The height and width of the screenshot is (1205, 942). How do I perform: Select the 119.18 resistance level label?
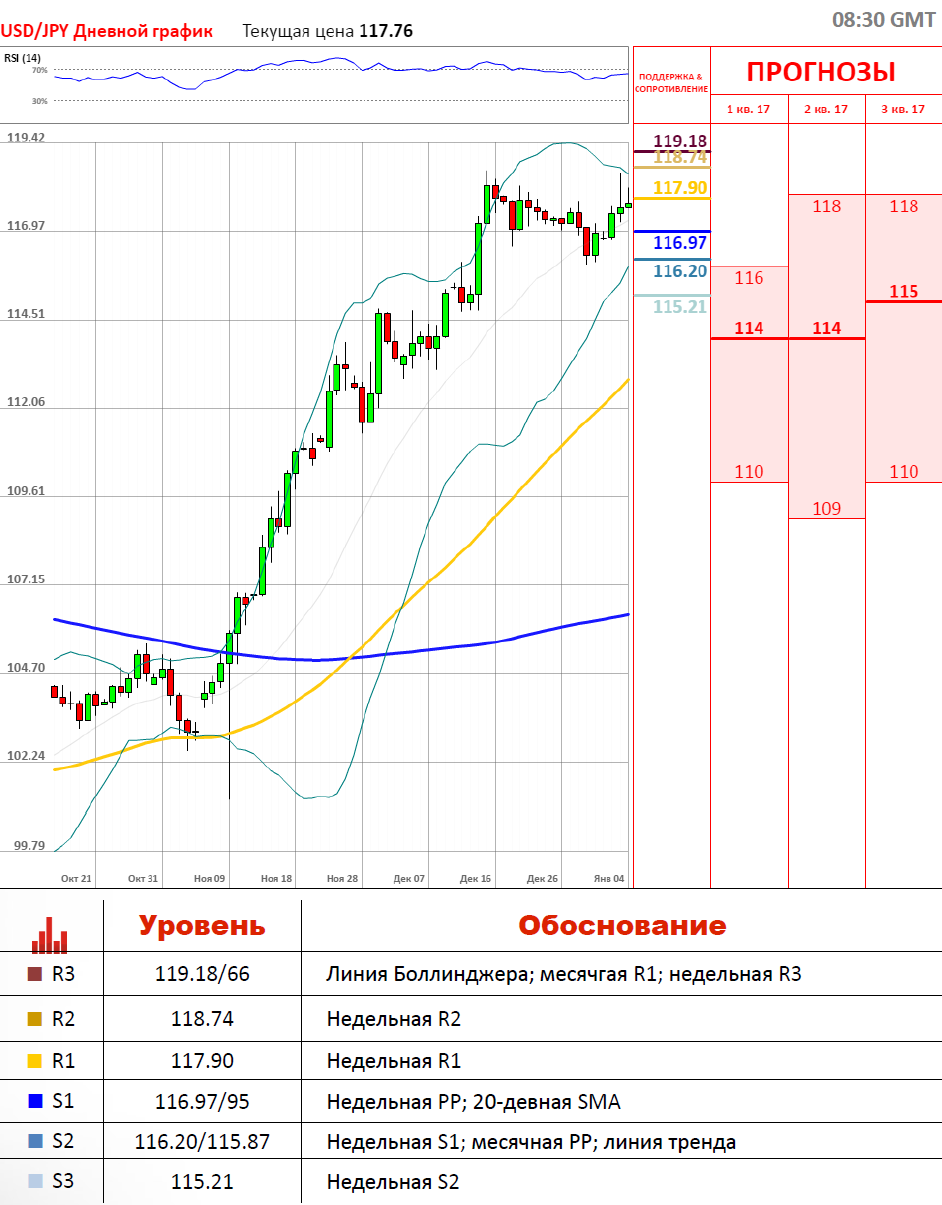(680, 141)
